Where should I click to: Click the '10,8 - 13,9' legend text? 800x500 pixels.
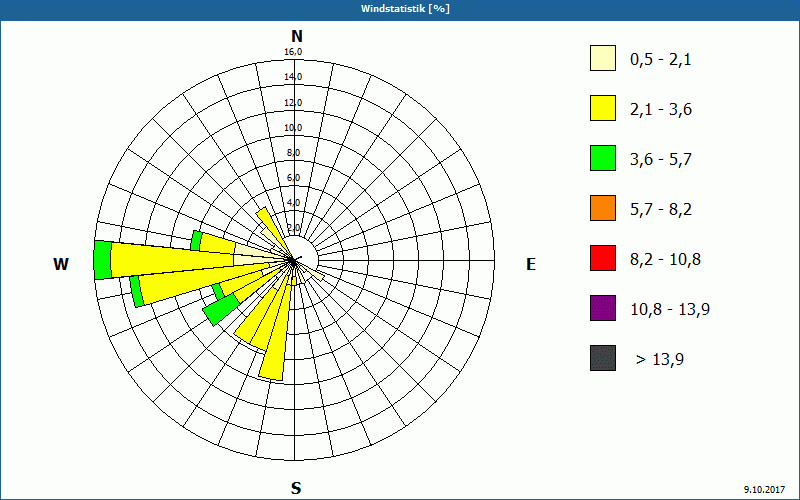[670, 310]
